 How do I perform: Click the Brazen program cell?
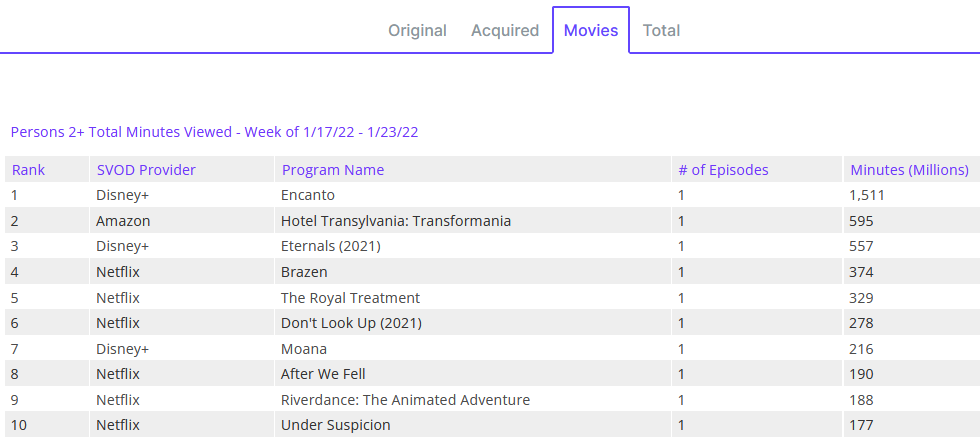304,272
